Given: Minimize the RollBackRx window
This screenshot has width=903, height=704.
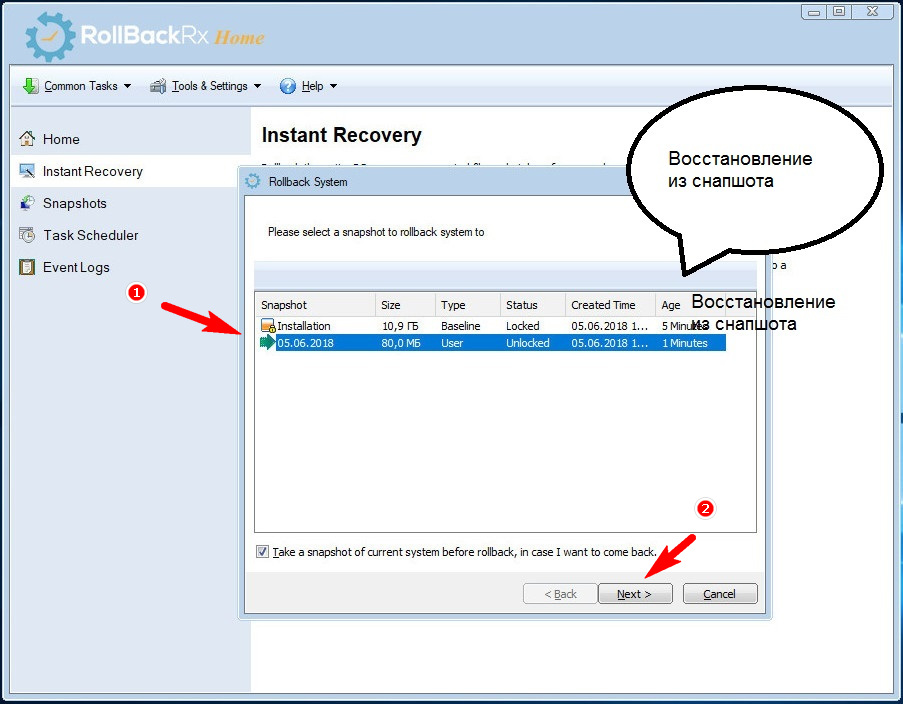Looking at the screenshot, I should [x=814, y=12].
